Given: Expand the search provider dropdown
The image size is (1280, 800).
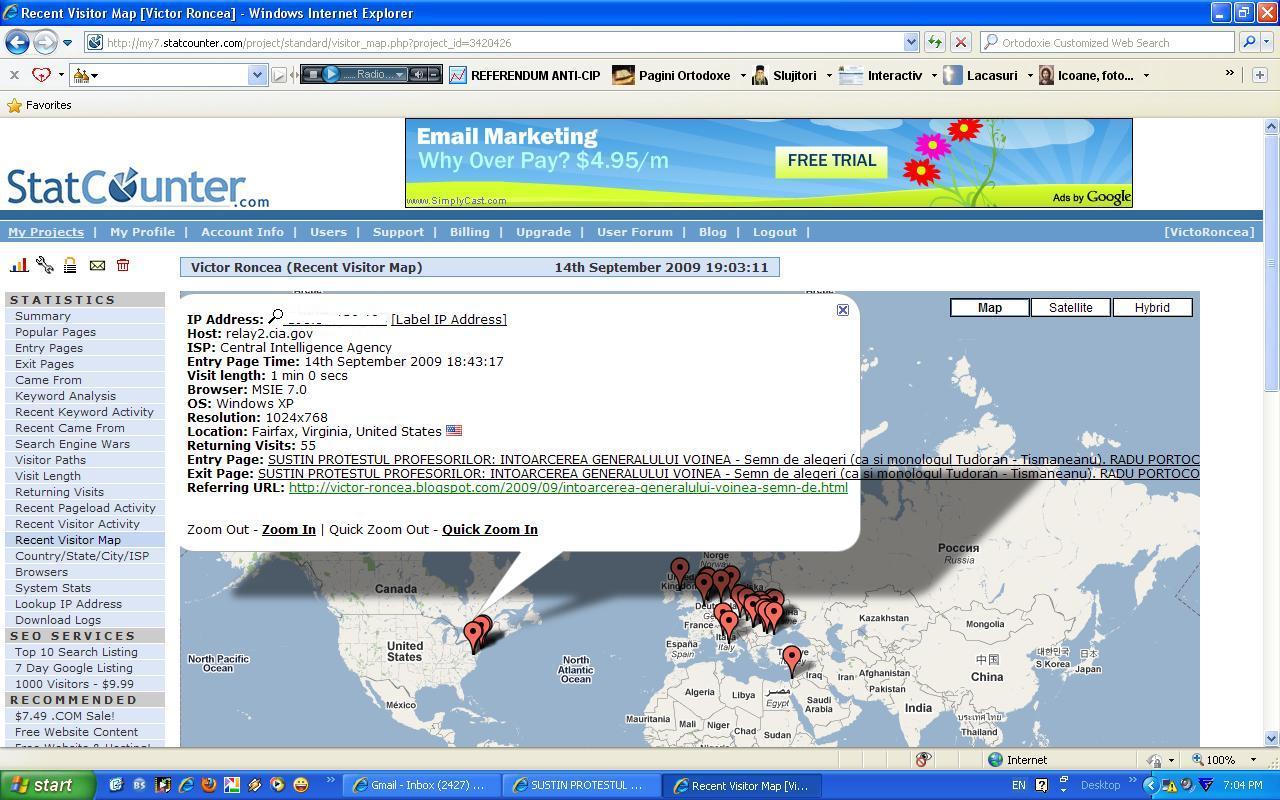Looking at the screenshot, I should 1267,43.
